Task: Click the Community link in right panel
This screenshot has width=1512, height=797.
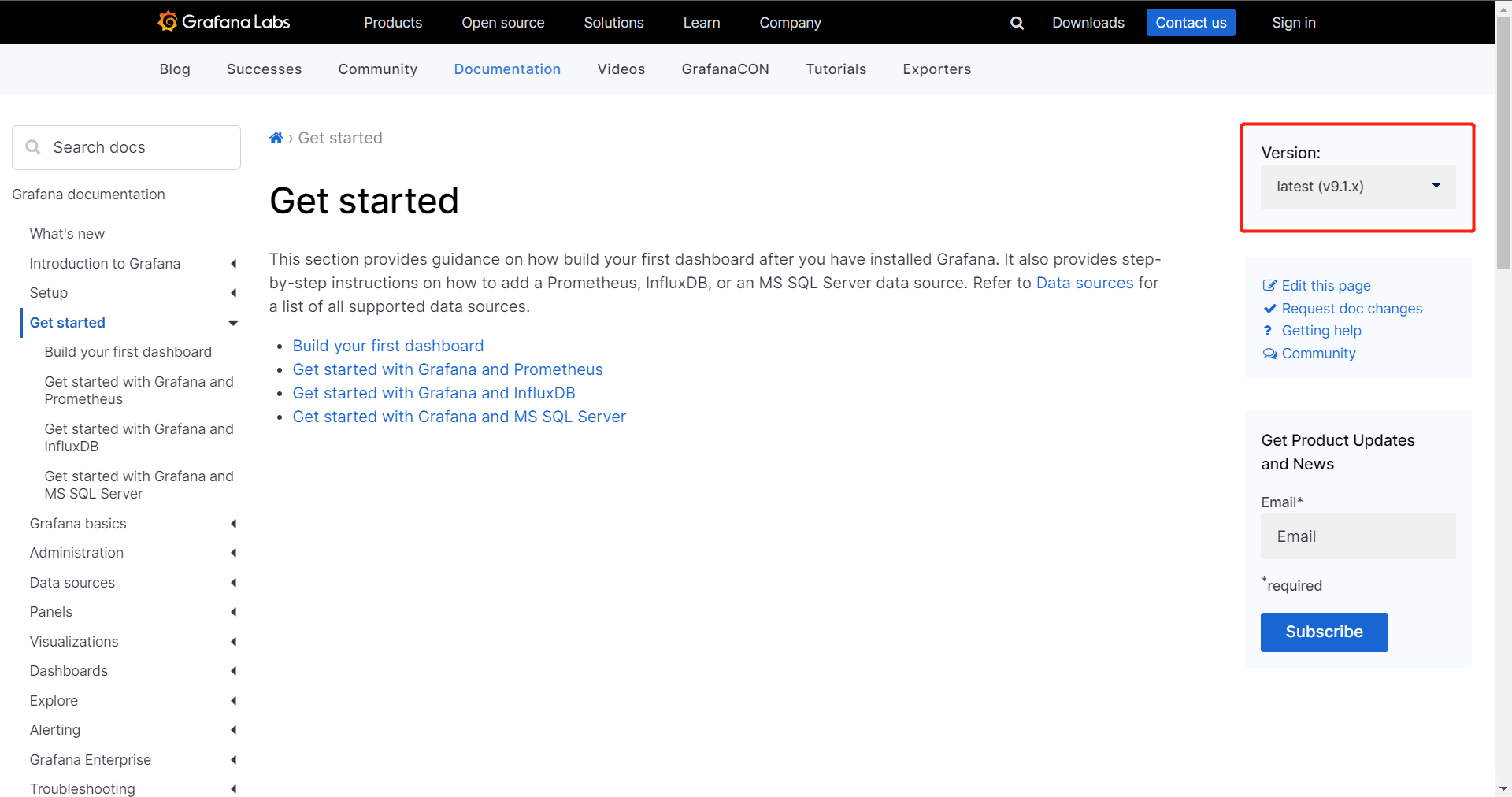Action: pos(1319,354)
